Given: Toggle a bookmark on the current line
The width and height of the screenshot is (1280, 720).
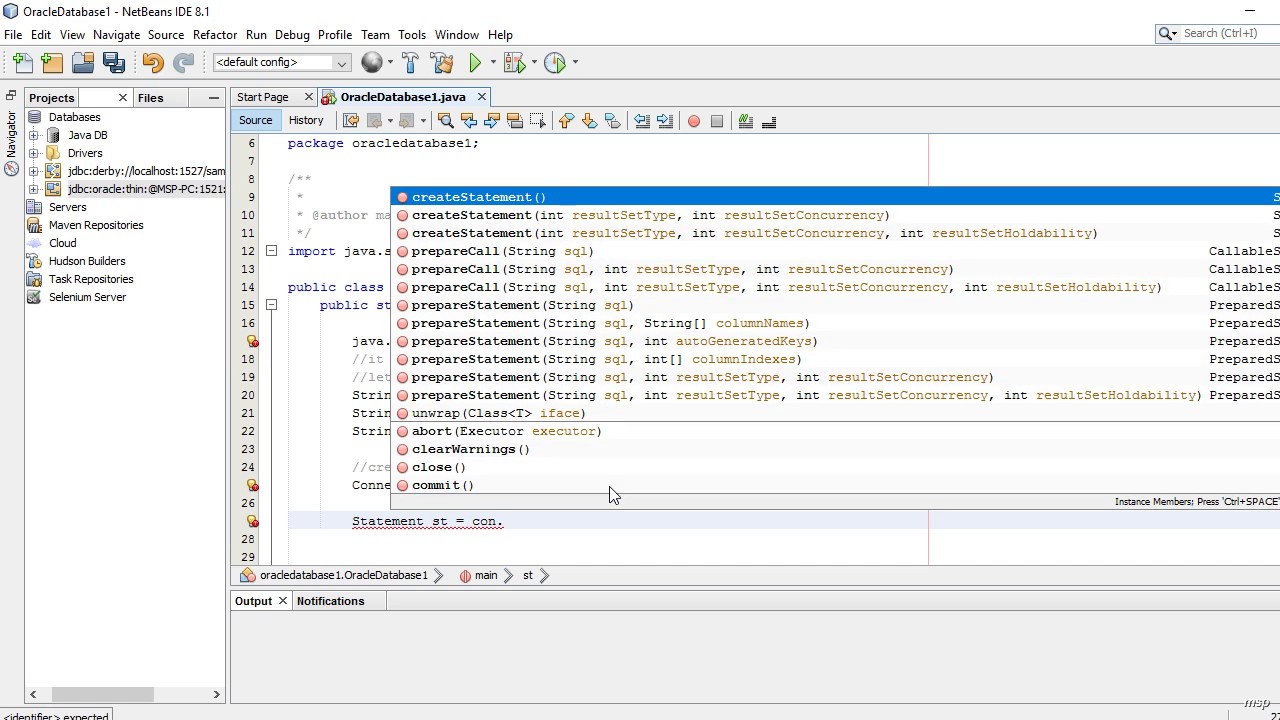Looking at the screenshot, I should [612, 121].
